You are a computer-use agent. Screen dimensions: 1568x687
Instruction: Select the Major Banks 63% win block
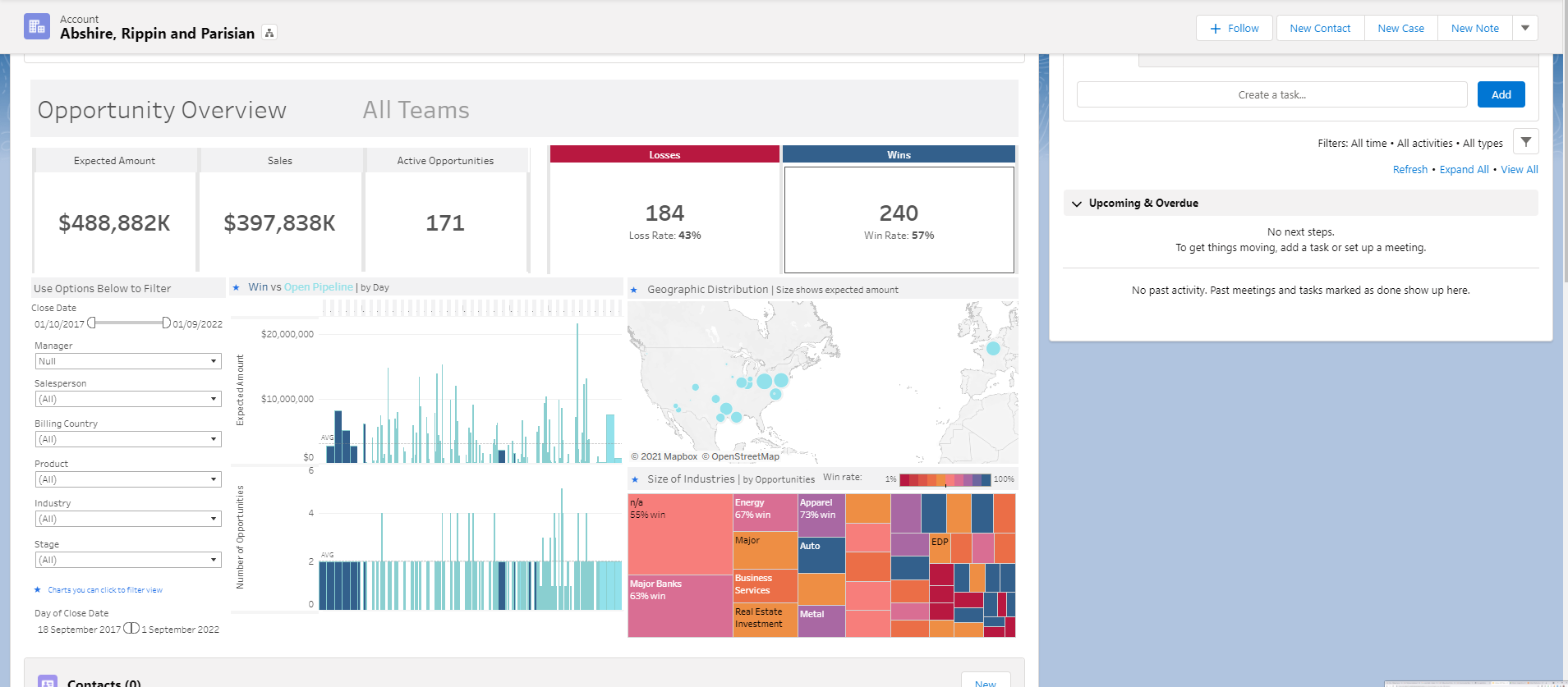pyautogui.click(x=680, y=606)
